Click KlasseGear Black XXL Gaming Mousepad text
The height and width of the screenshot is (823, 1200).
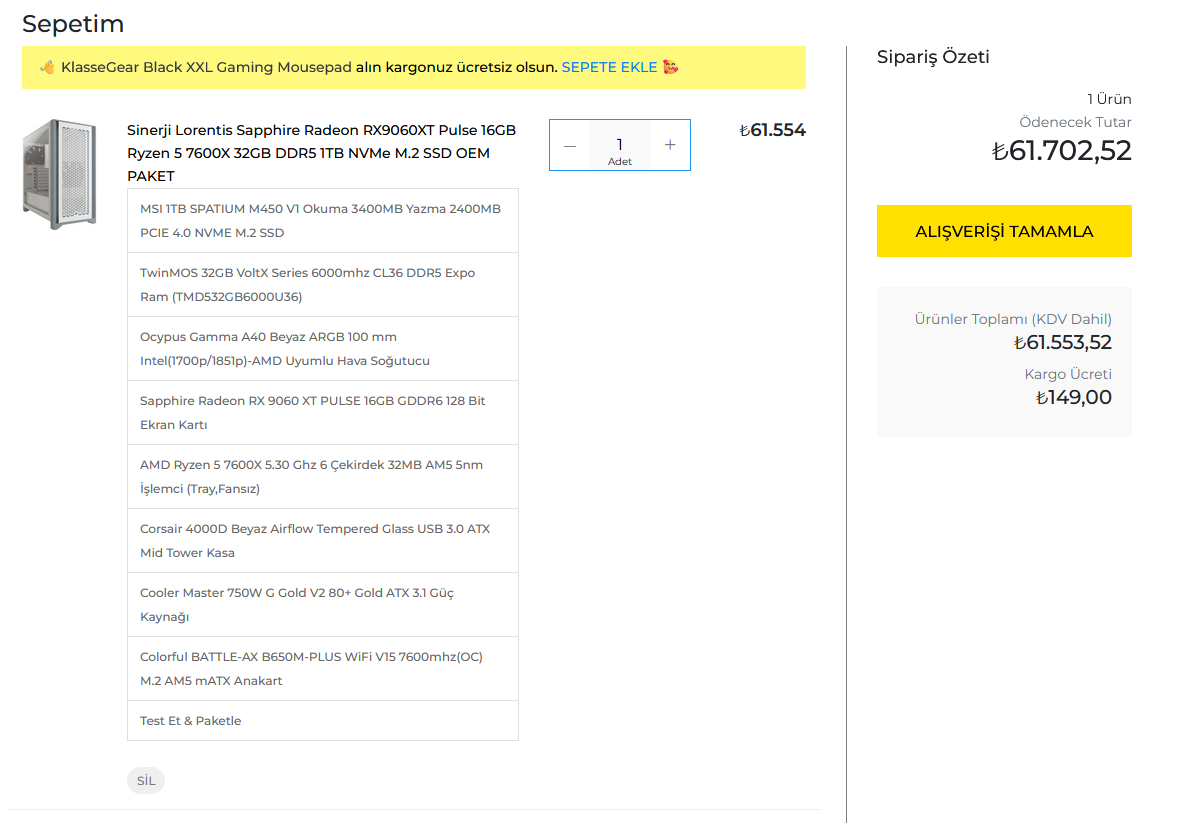(x=206, y=67)
